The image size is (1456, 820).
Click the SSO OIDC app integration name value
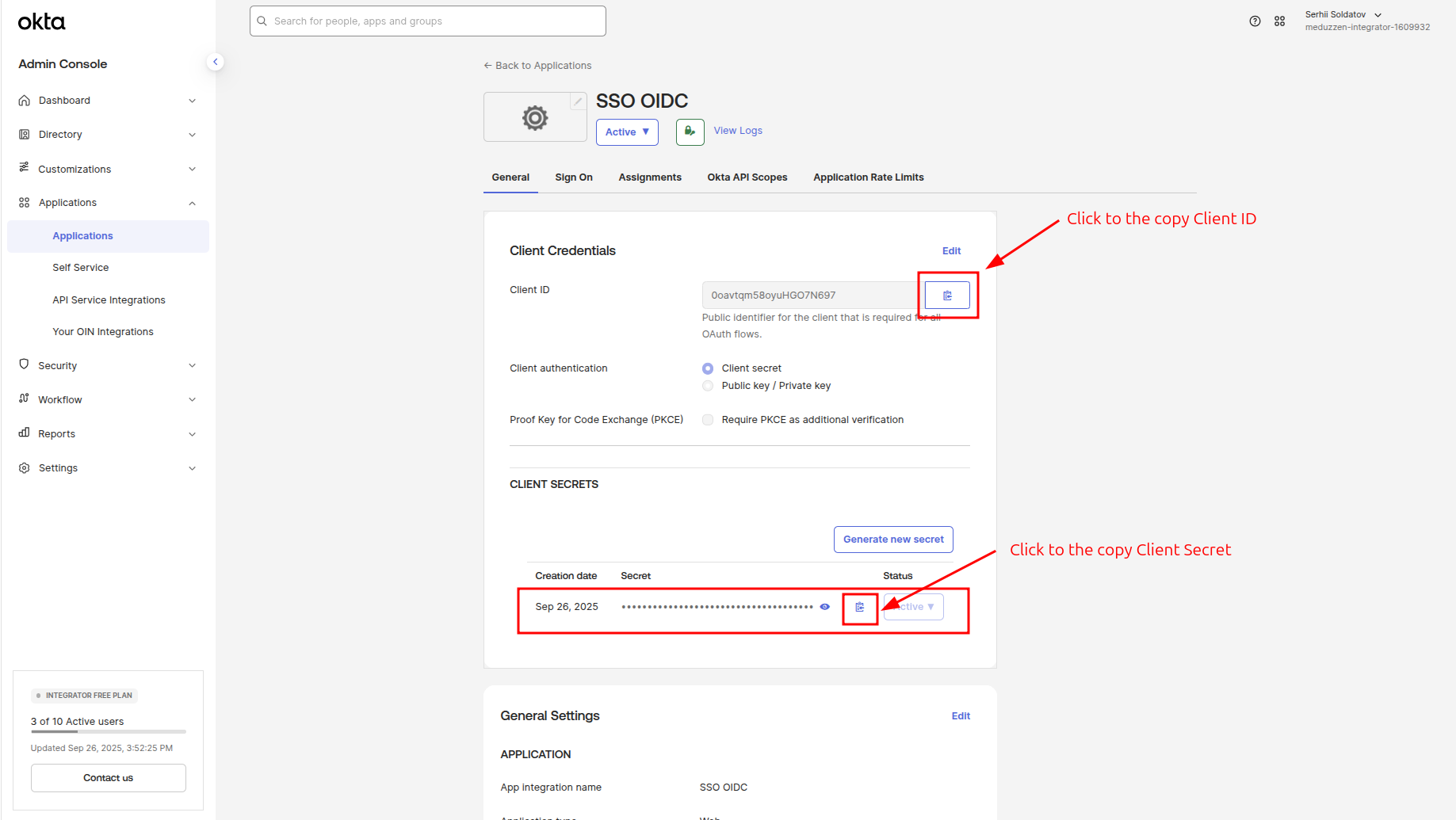pyautogui.click(x=724, y=788)
